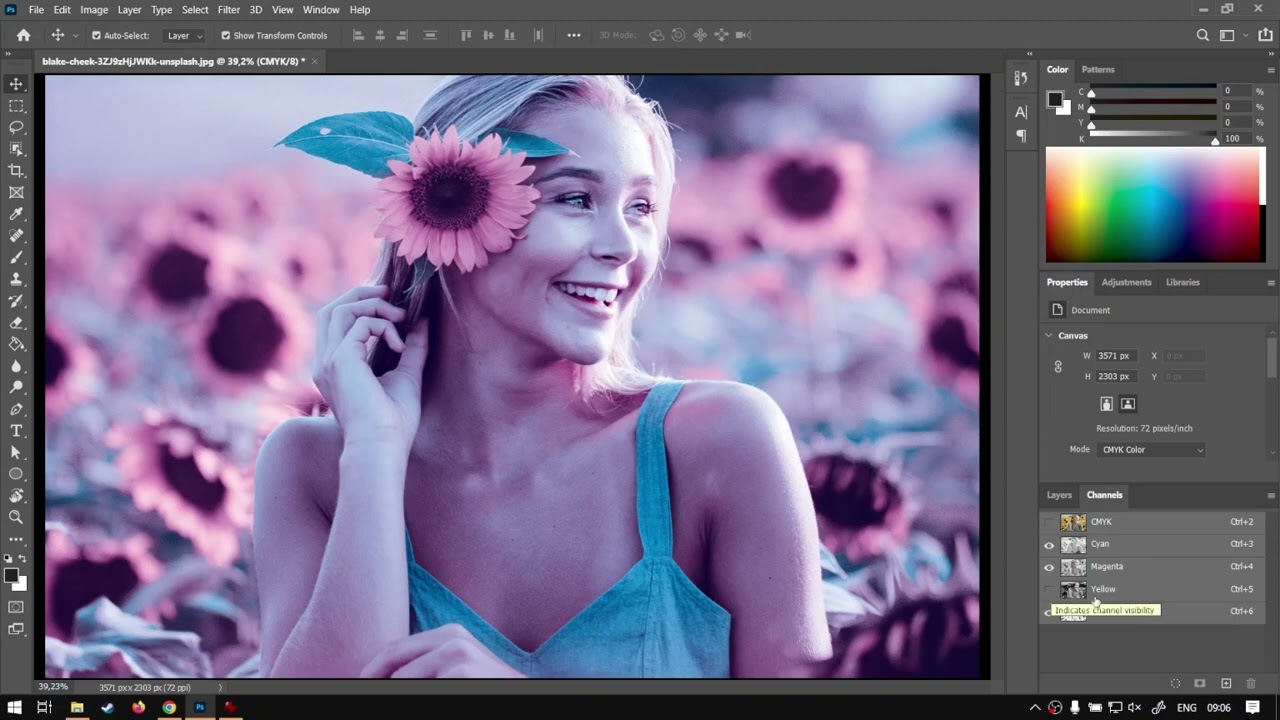Screen dimensions: 1280x720
Task: Activate the Zoom tool in toolbar
Action: pyautogui.click(x=16, y=517)
